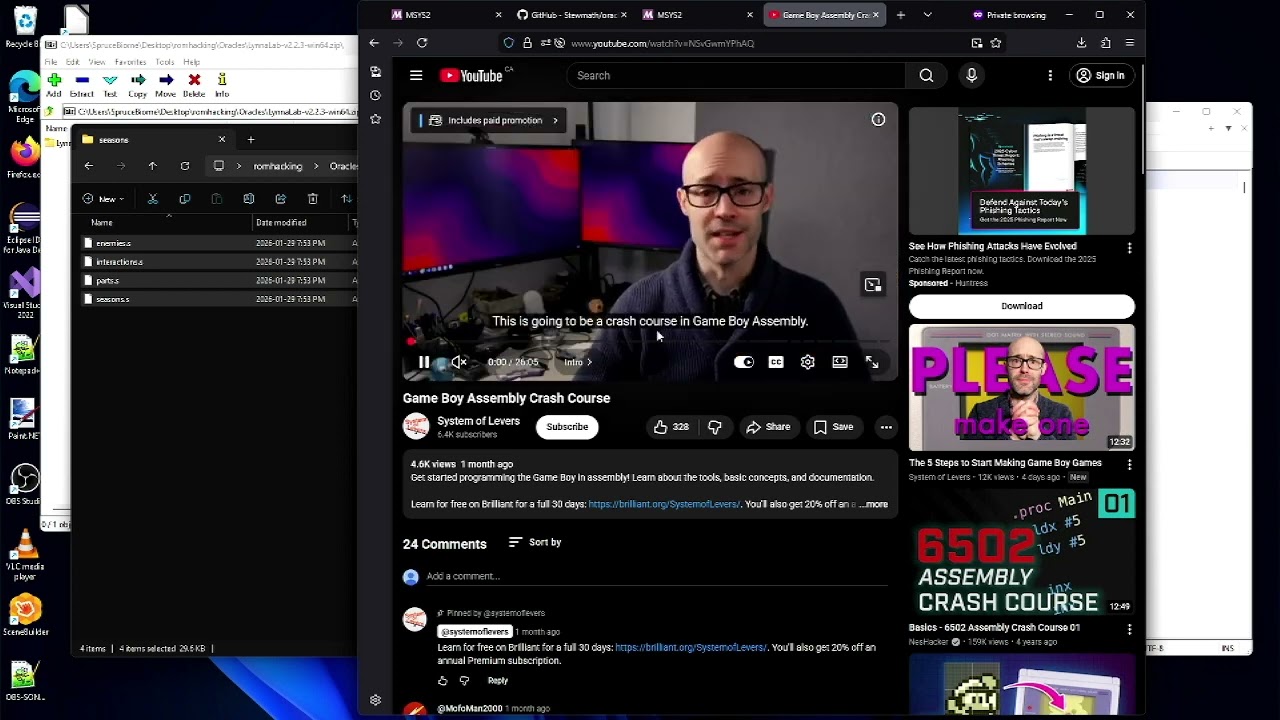Image resolution: width=1280 pixels, height=720 pixels.
Task: Like the video showing 328 likes
Action: click(x=671, y=427)
